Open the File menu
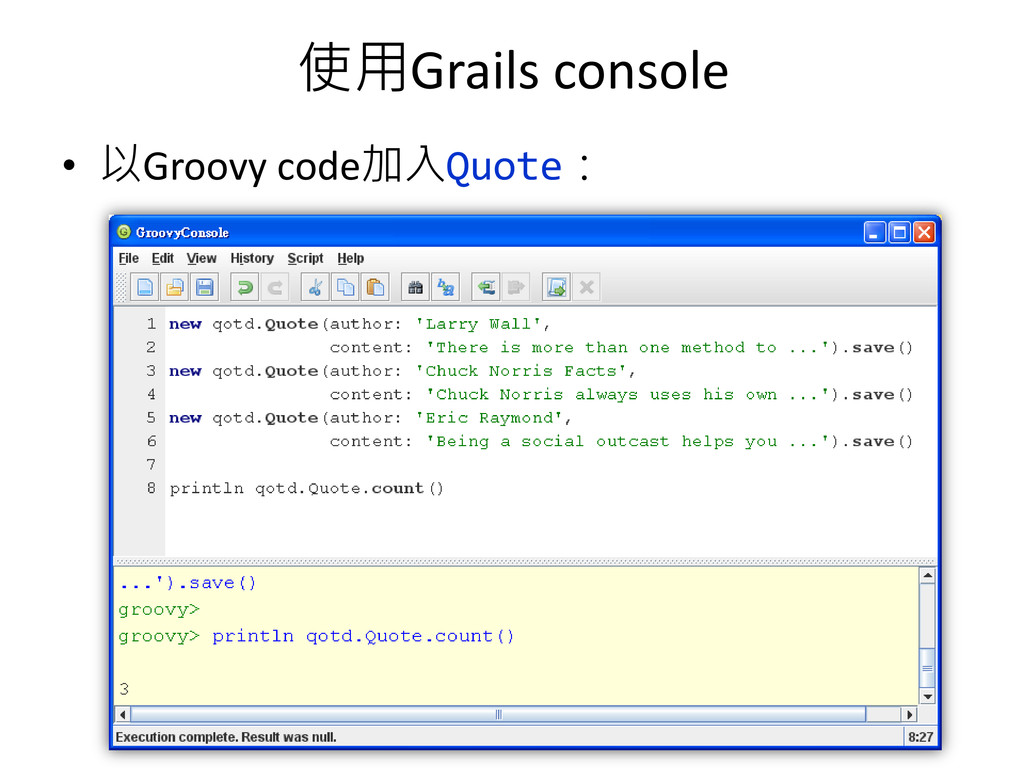This screenshot has height=768, width=1024. pos(129,259)
